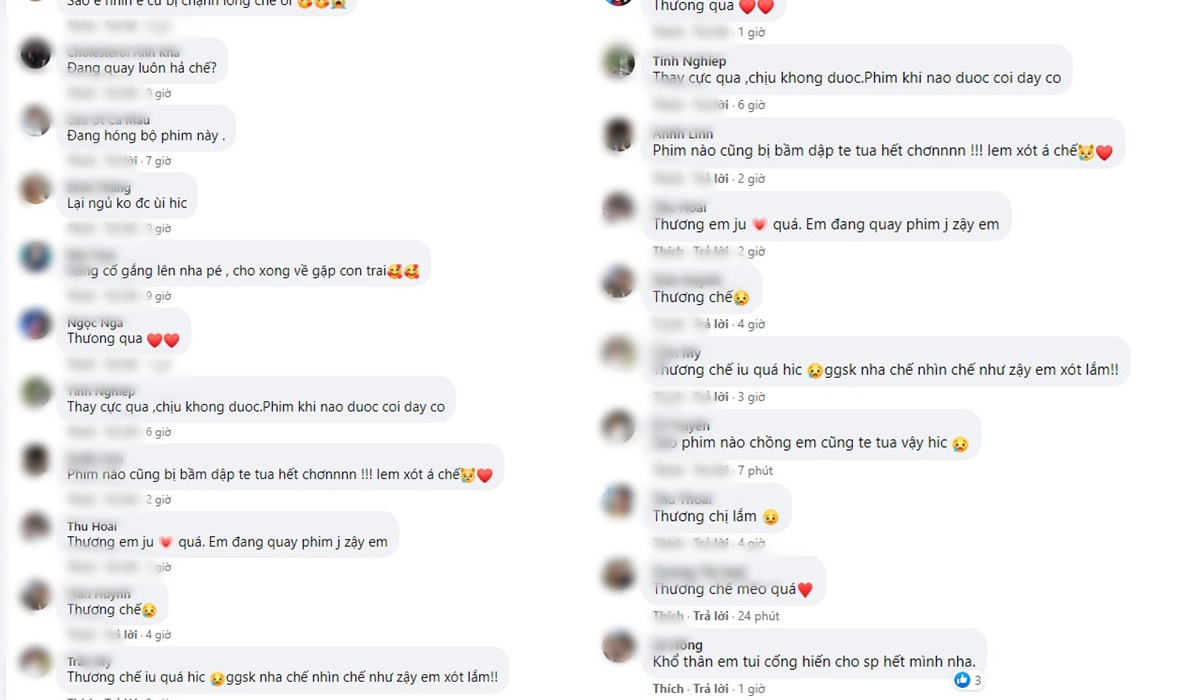1200x700 pixels.
Task: Open Ngọc Nga's profile name link
Action: 95,323
